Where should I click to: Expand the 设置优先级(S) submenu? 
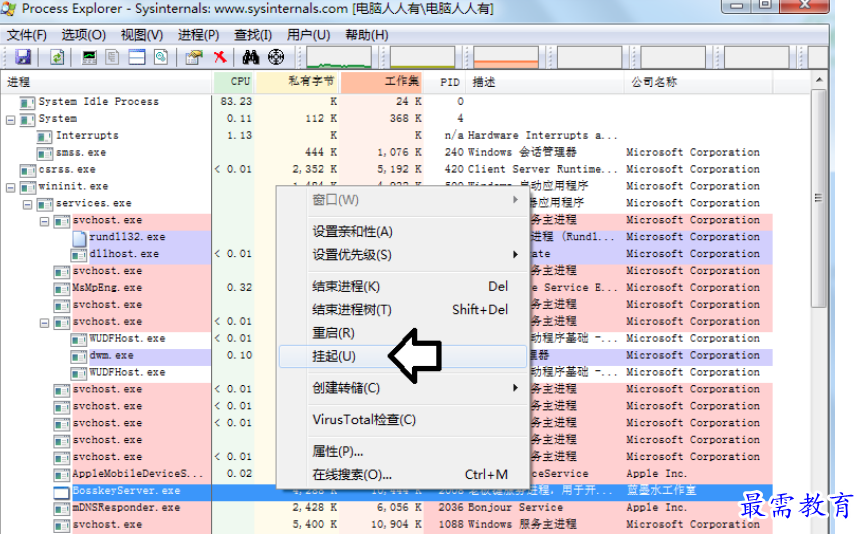coord(516,254)
